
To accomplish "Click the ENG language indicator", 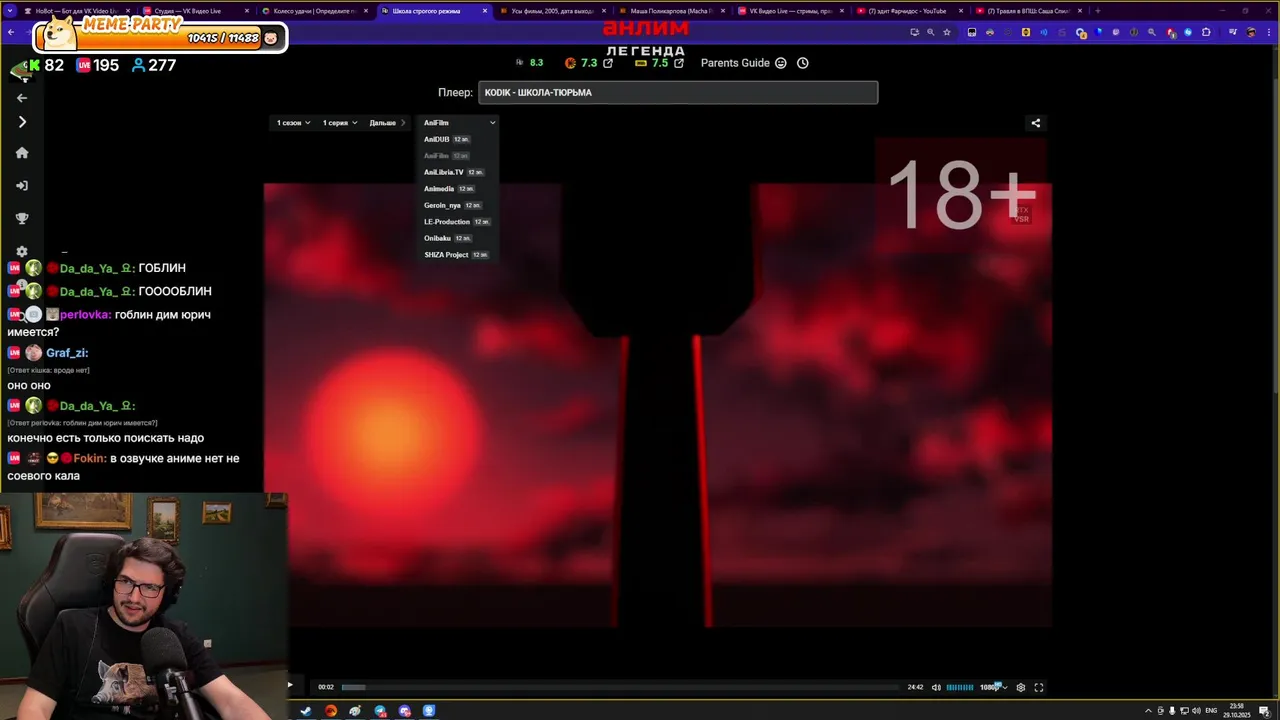I will tap(1212, 711).
